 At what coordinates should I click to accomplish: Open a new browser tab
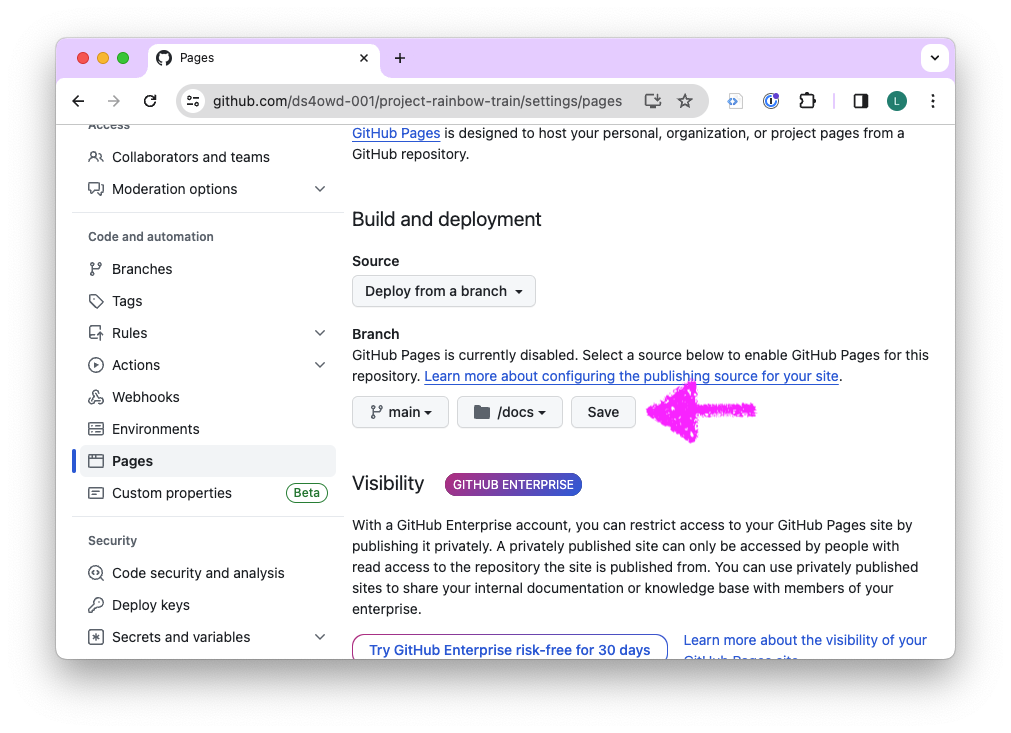click(x=400, y=58)
